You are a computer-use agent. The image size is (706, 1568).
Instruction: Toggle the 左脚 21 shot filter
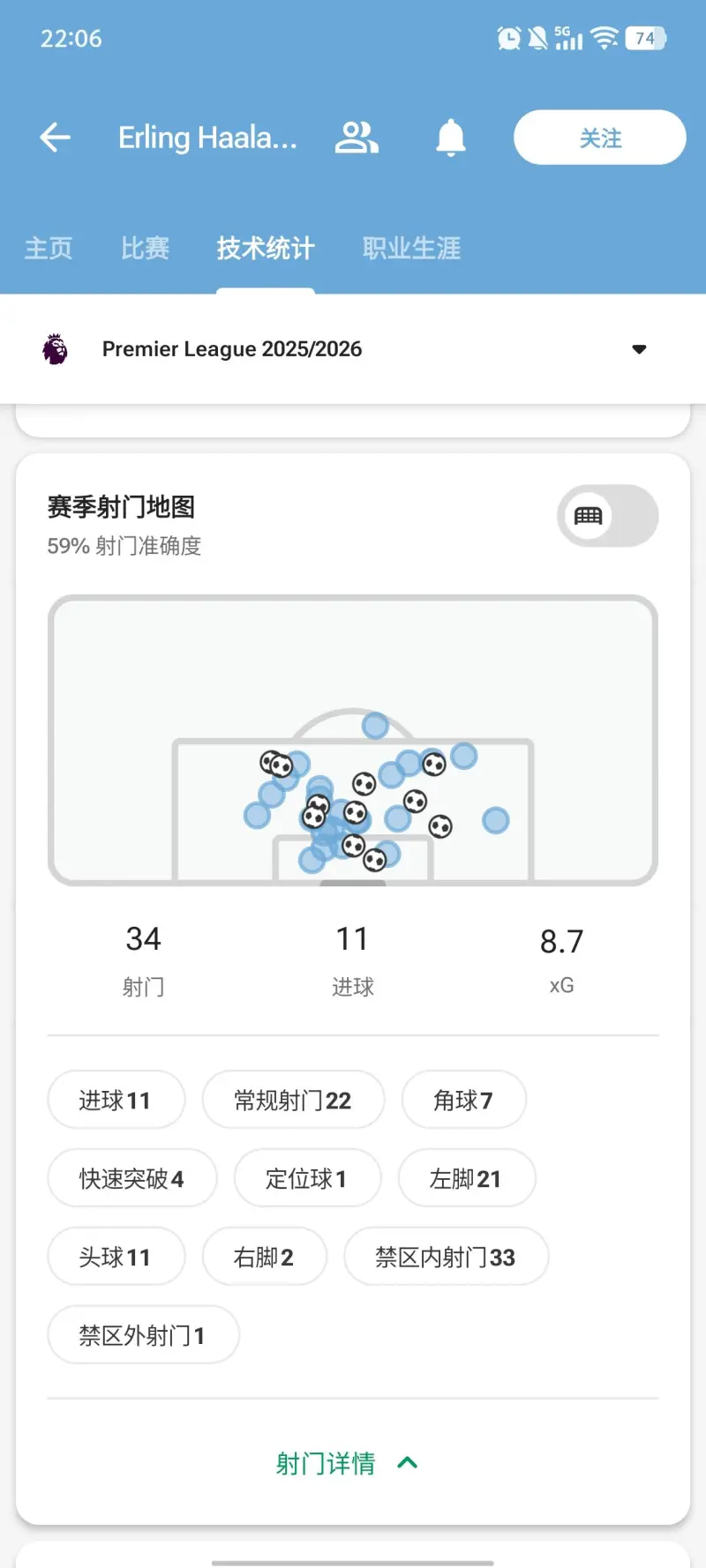(466, 1178)
